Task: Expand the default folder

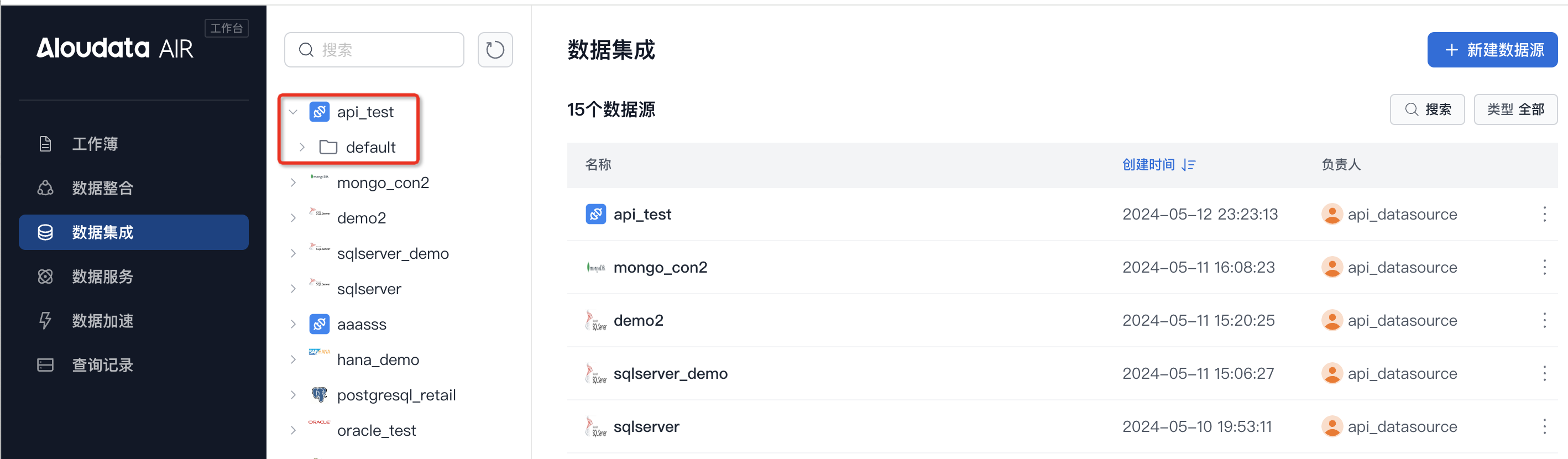Action: click(302, 147)
